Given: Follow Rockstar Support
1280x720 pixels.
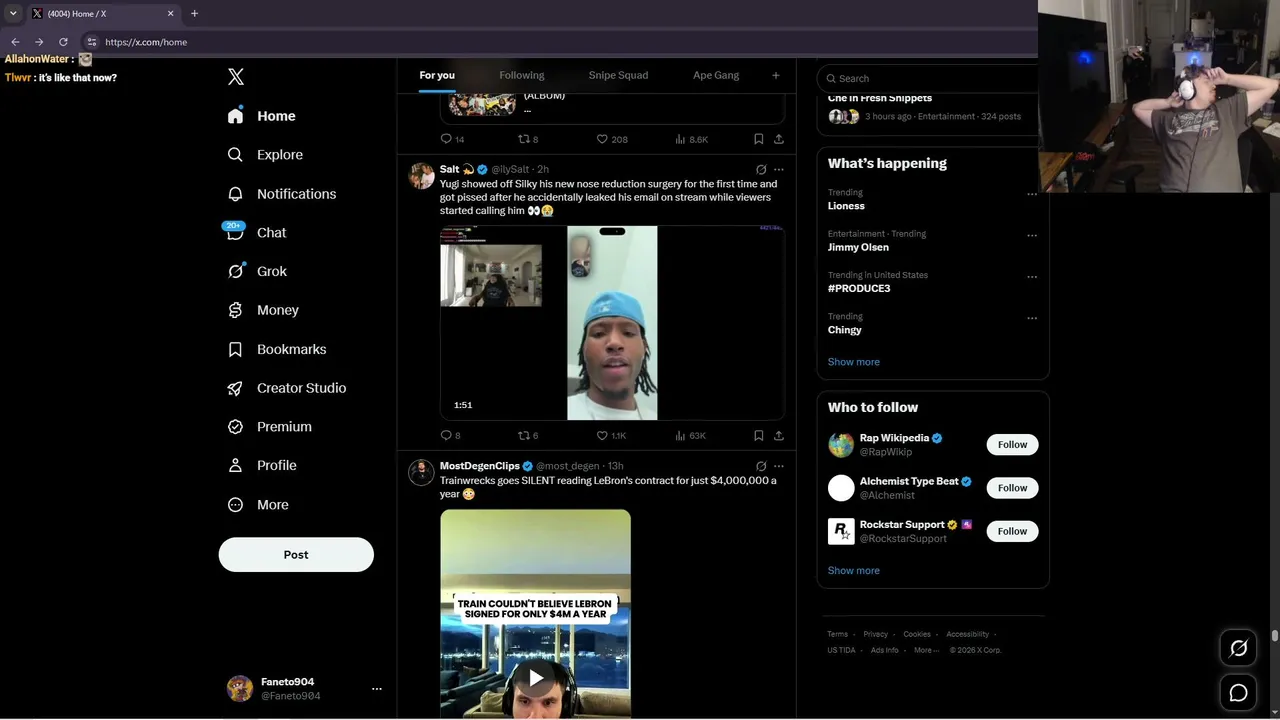Looking at the screenshot, I should (1012, 531).
